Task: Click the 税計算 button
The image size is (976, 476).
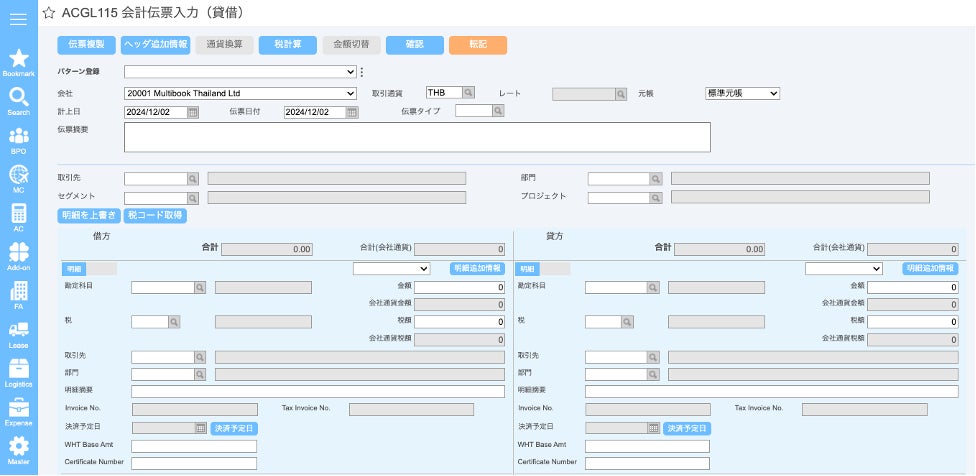Action: pos(288,45)
